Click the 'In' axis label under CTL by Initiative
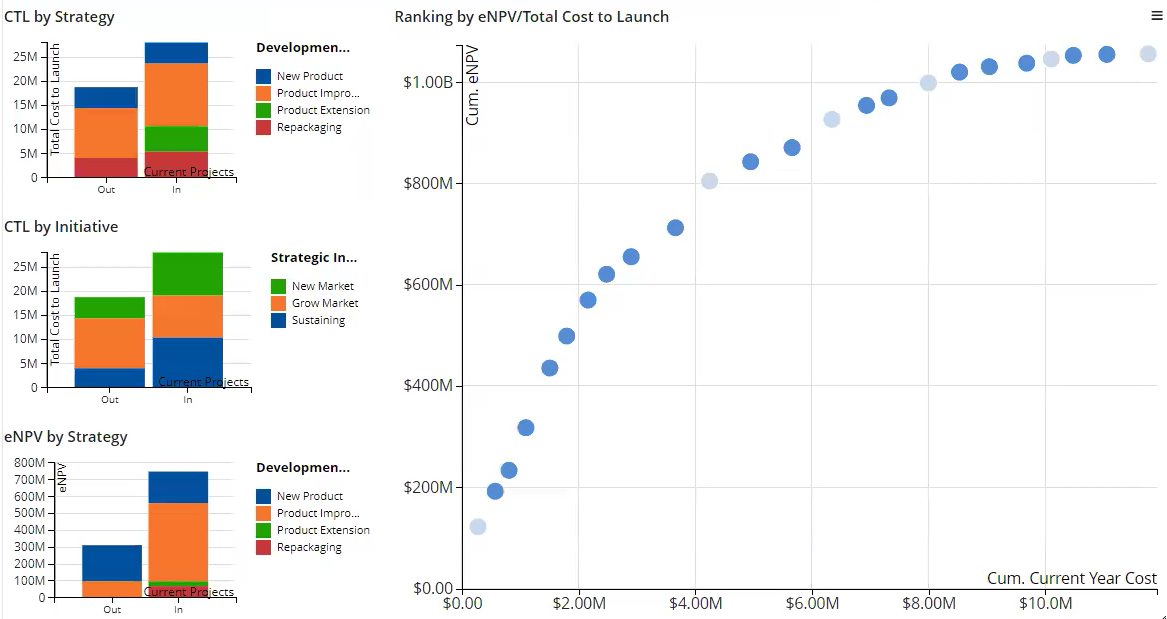The width and height of the screenshot is (1167, 619). pos(188,400)
